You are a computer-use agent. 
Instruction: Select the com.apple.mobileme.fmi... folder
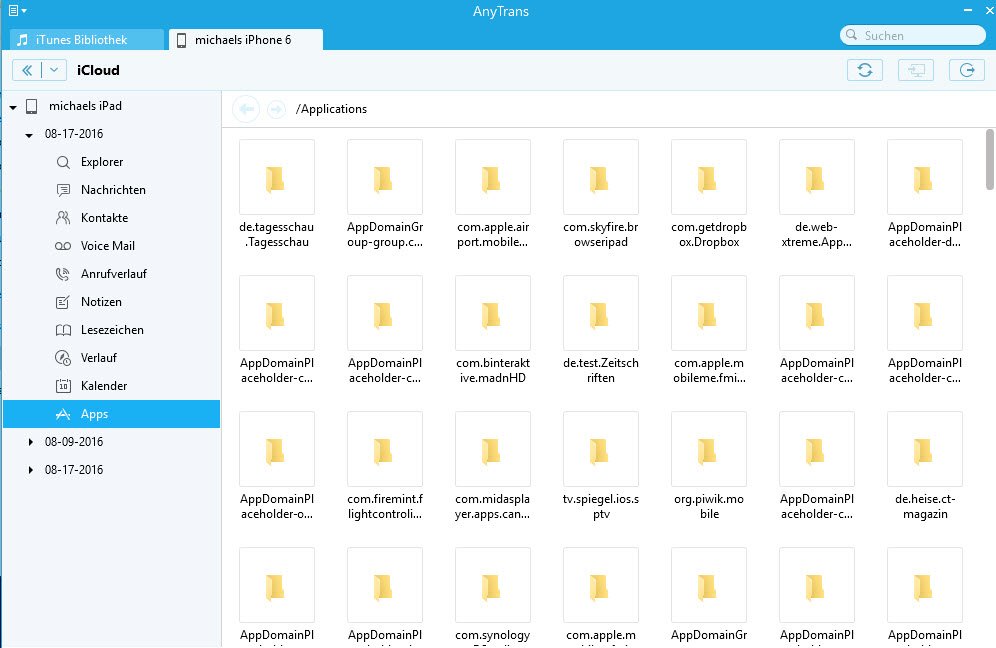(x=709, y=330)
